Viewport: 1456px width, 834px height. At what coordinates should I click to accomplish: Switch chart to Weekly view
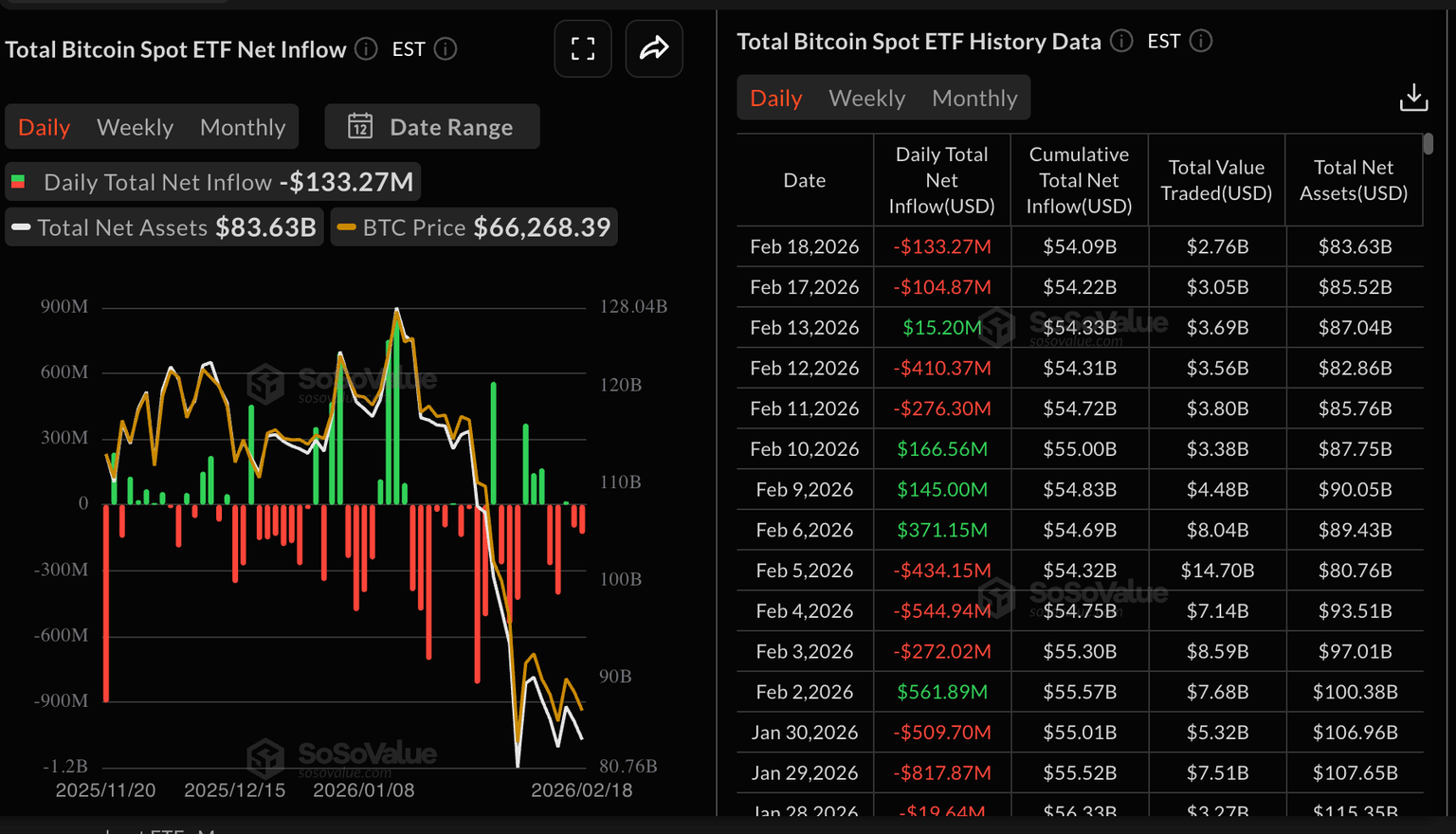tap(135, 127)
